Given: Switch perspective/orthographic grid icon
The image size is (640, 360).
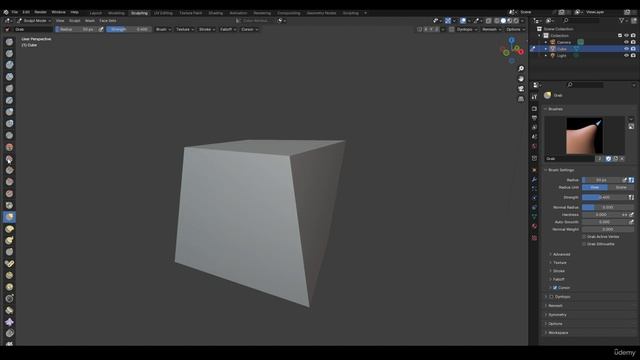Looking at the screenshot, I should pos(521,99).
